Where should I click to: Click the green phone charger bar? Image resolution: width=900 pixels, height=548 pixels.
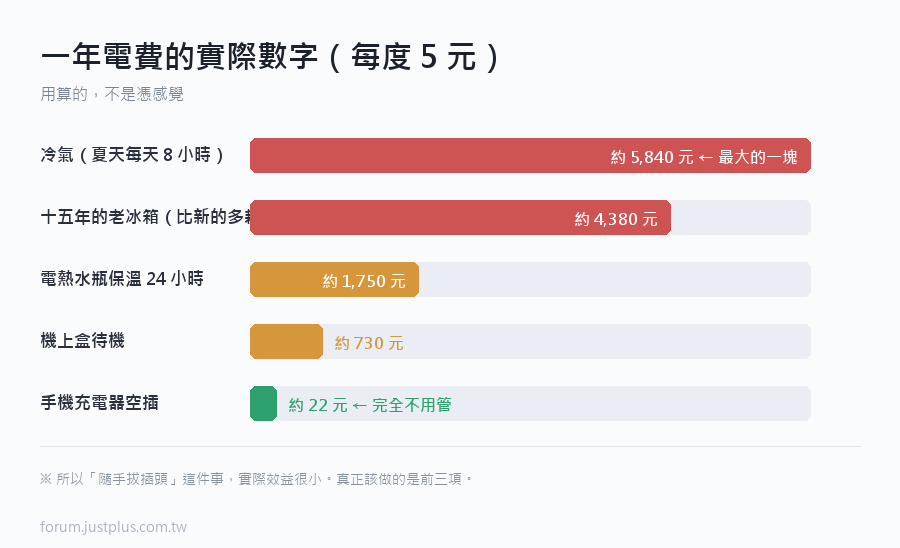pos(263,403)
